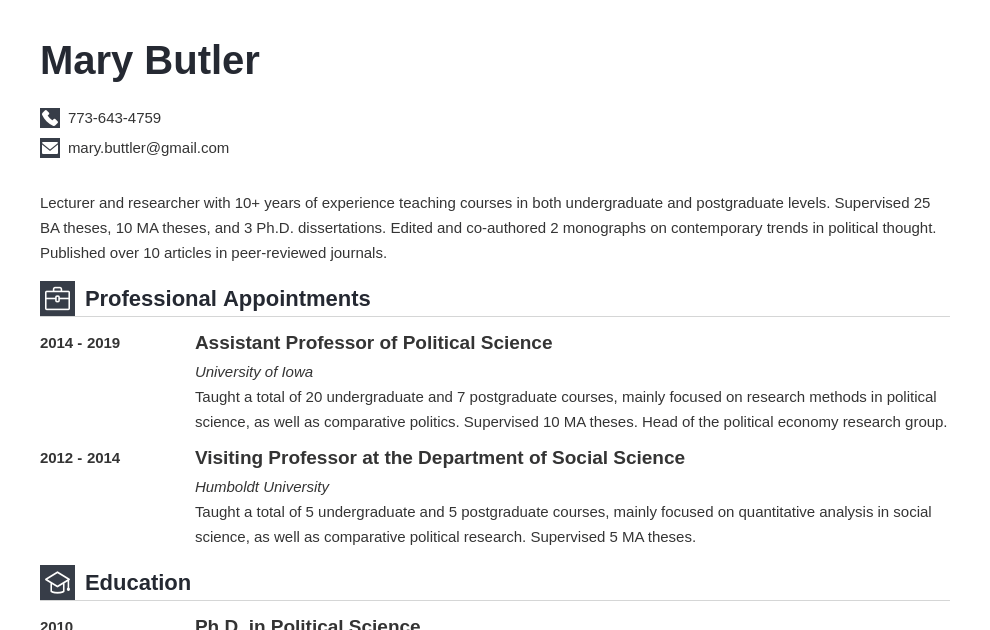This screenshot has height=630, width=990.
Task: Click the Professional Appointments section heading
Action: pos(227,299)
